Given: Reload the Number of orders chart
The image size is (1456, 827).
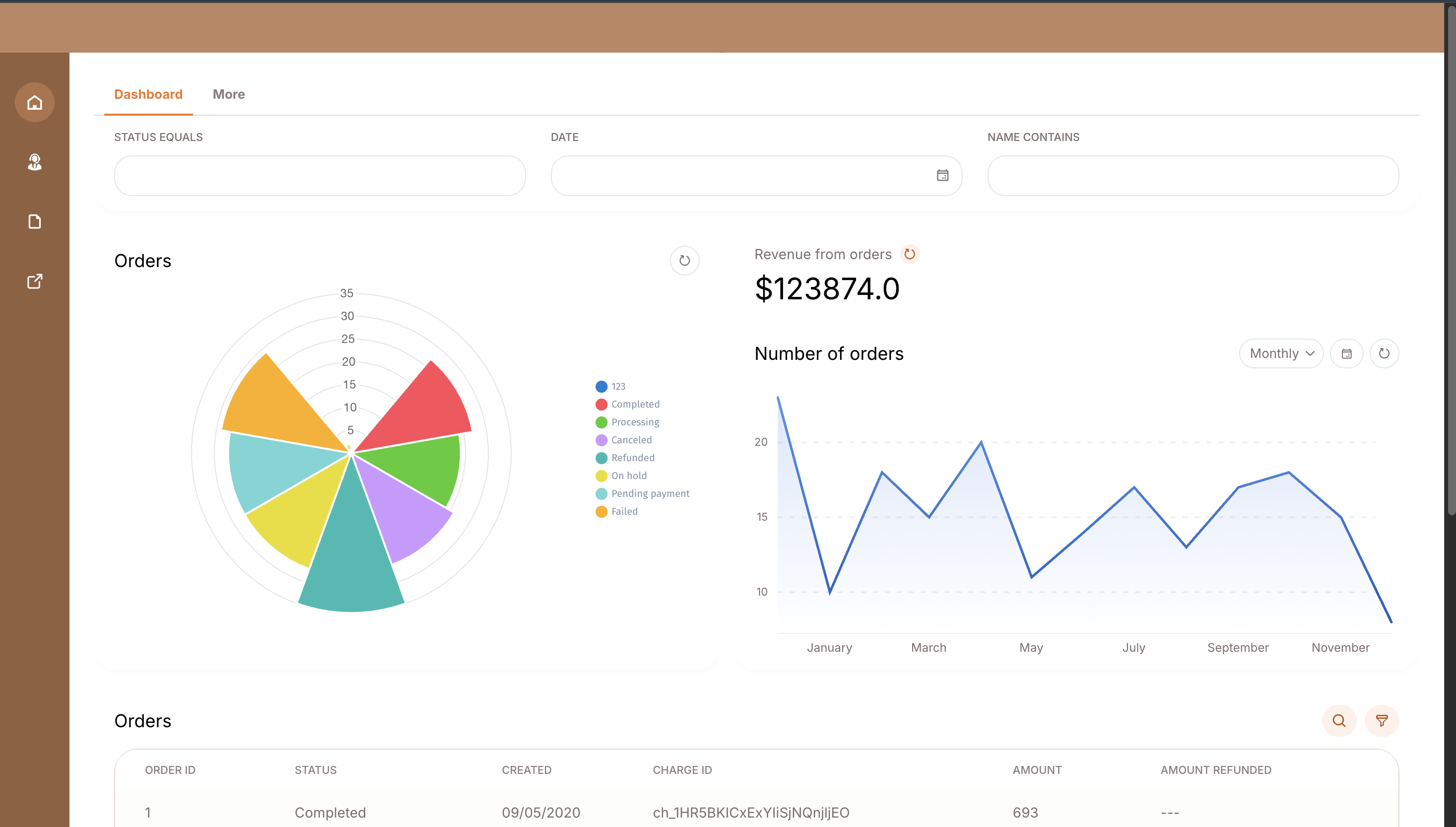Looking at the screenshot, I should click(x=1384, y=354).
